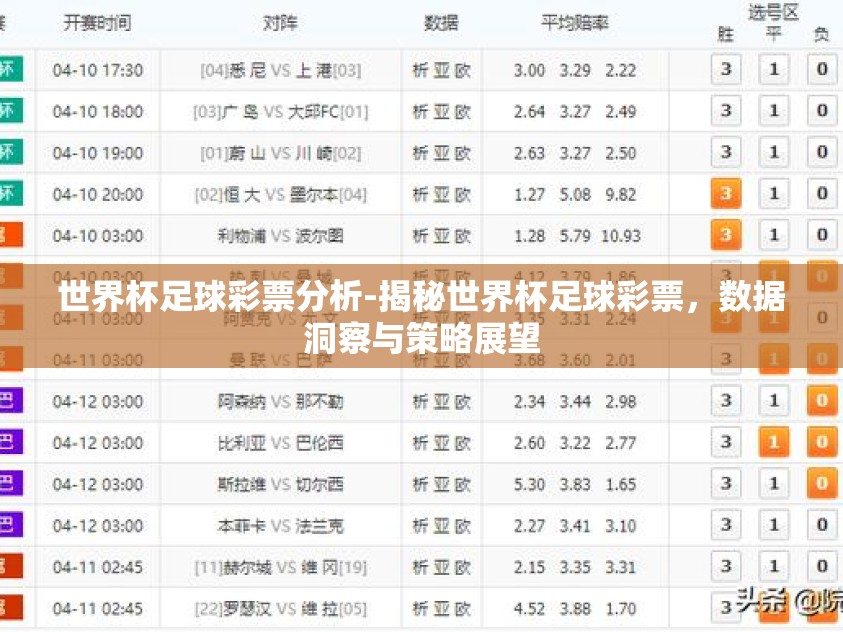Select win (3) for 阿森纳 VS 那不勒

pos(726,401)
